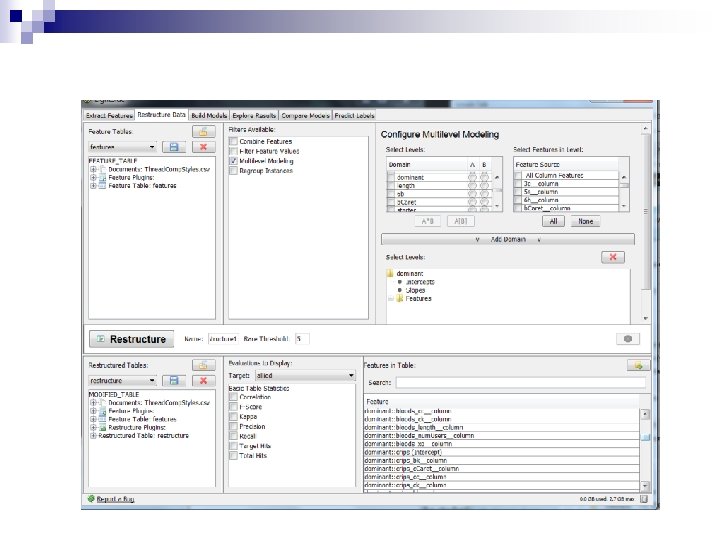Open the Target dropdown showing allied
Screen dimensions: 720x540
(x=305, y=376)
